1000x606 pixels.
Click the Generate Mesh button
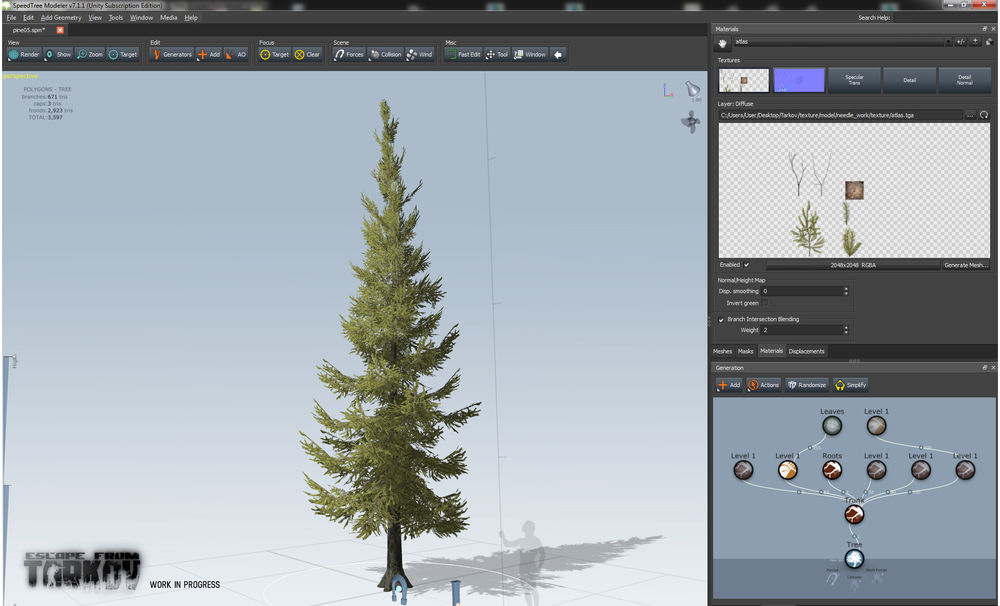[x=966, y=265]
